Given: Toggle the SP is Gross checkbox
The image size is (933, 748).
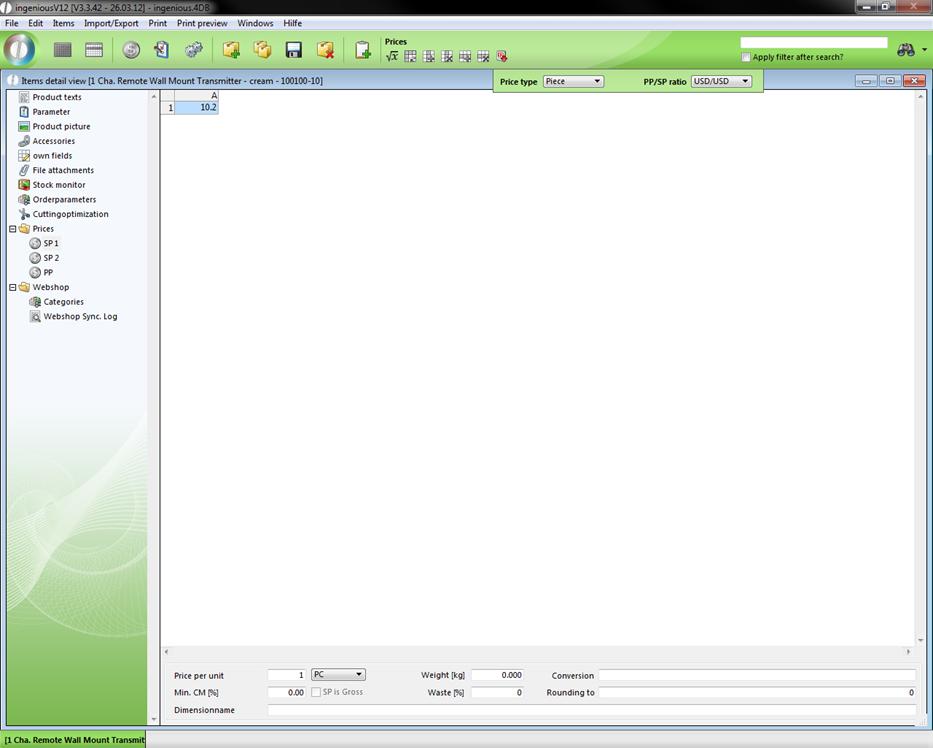Looking at the screenshot, I should (x=316, y=692).
